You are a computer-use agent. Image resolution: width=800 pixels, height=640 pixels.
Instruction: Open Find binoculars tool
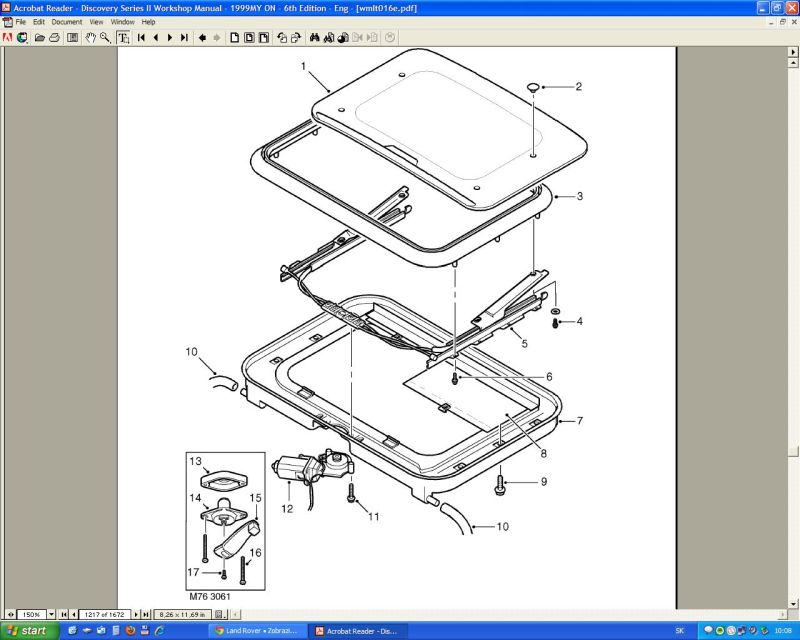coord(314,38)
